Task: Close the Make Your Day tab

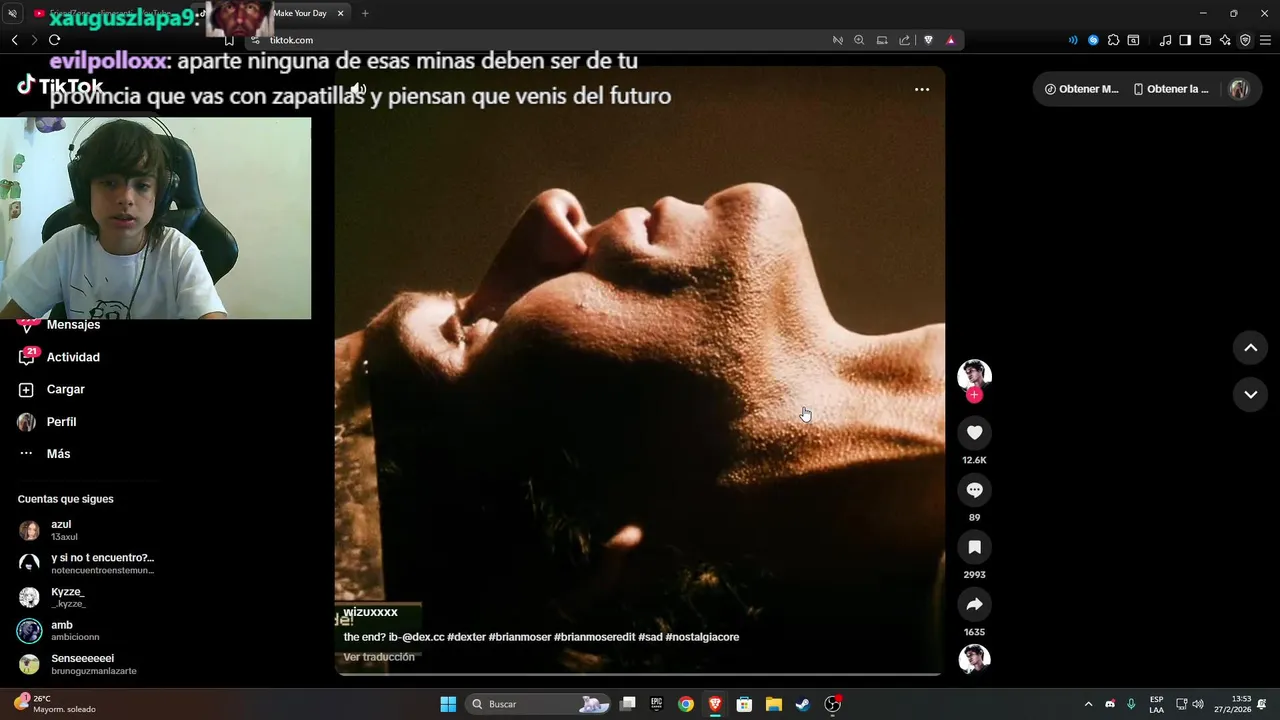Action: [340, 14]
